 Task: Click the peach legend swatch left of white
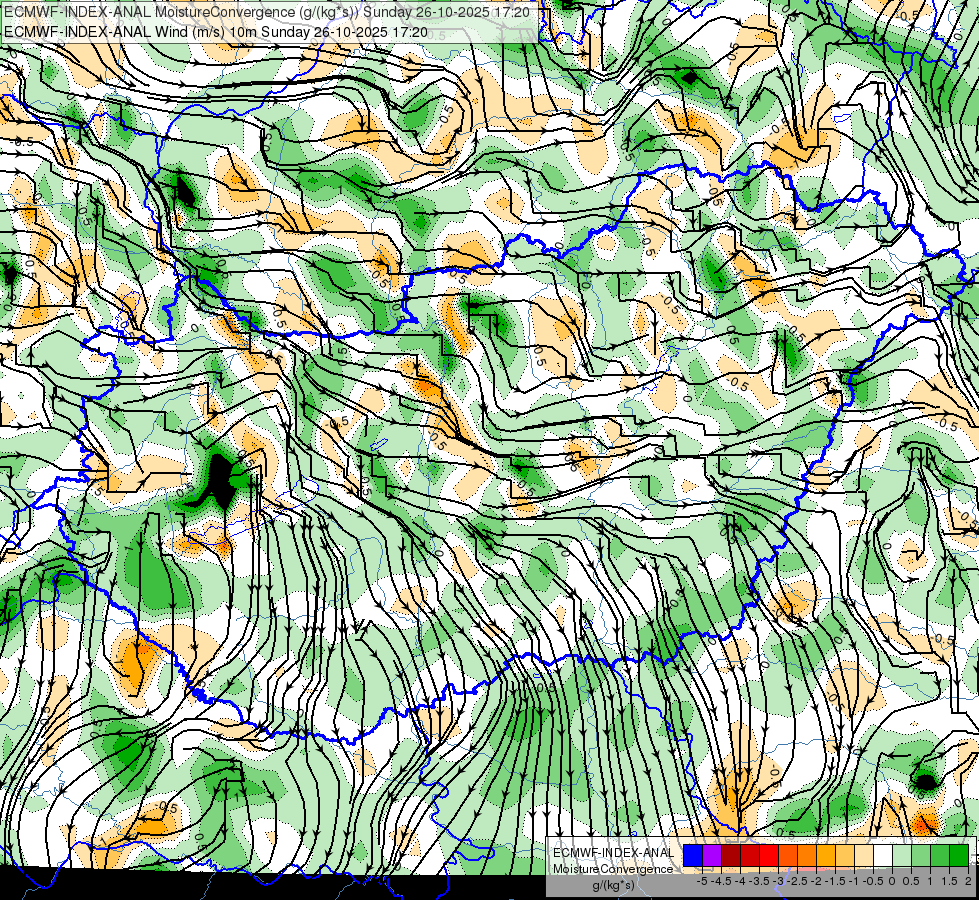coord(864,856)
